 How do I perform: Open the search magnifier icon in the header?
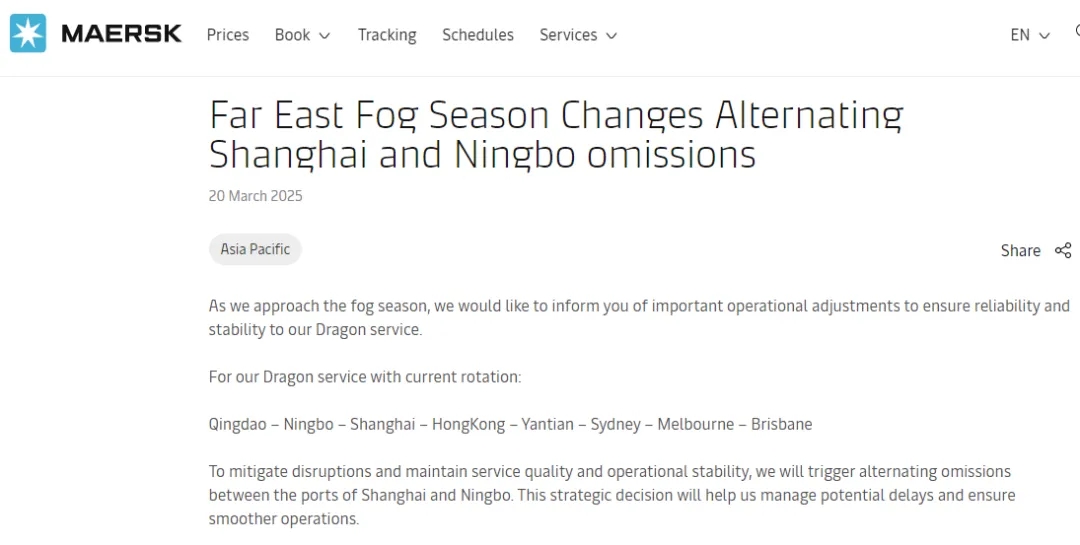click(x=1077, y=31)
